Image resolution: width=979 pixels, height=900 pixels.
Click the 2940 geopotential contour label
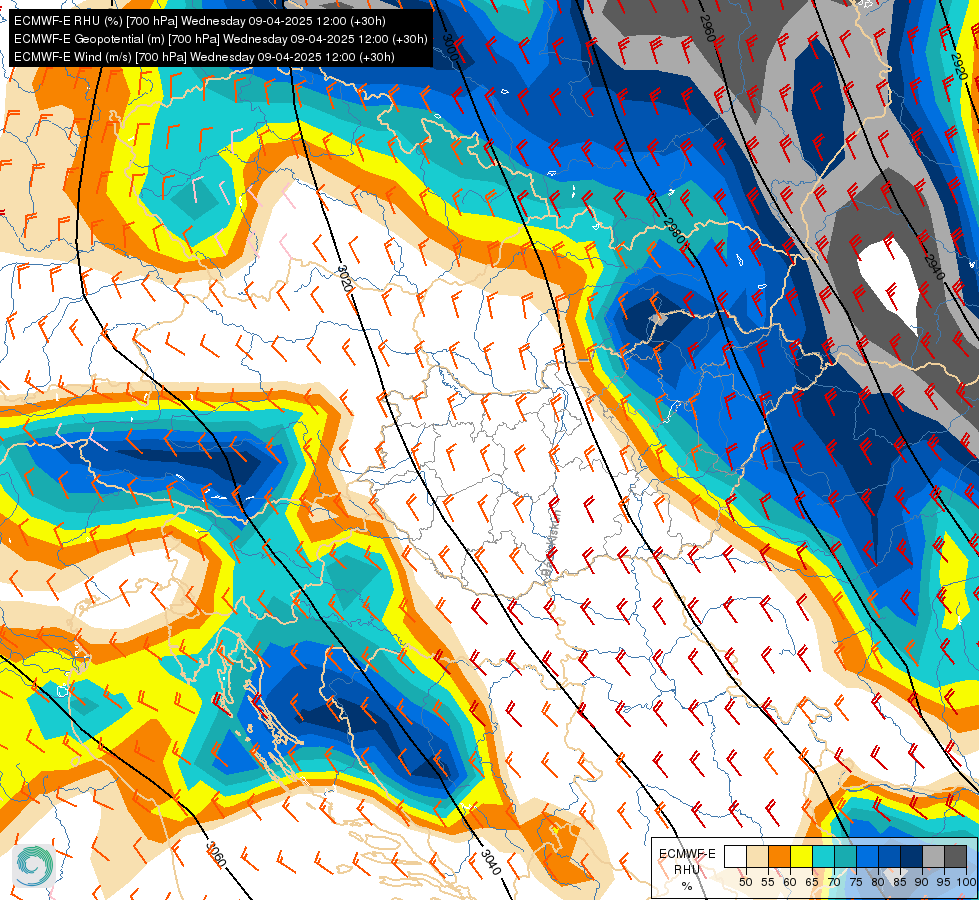click(933, 267)
